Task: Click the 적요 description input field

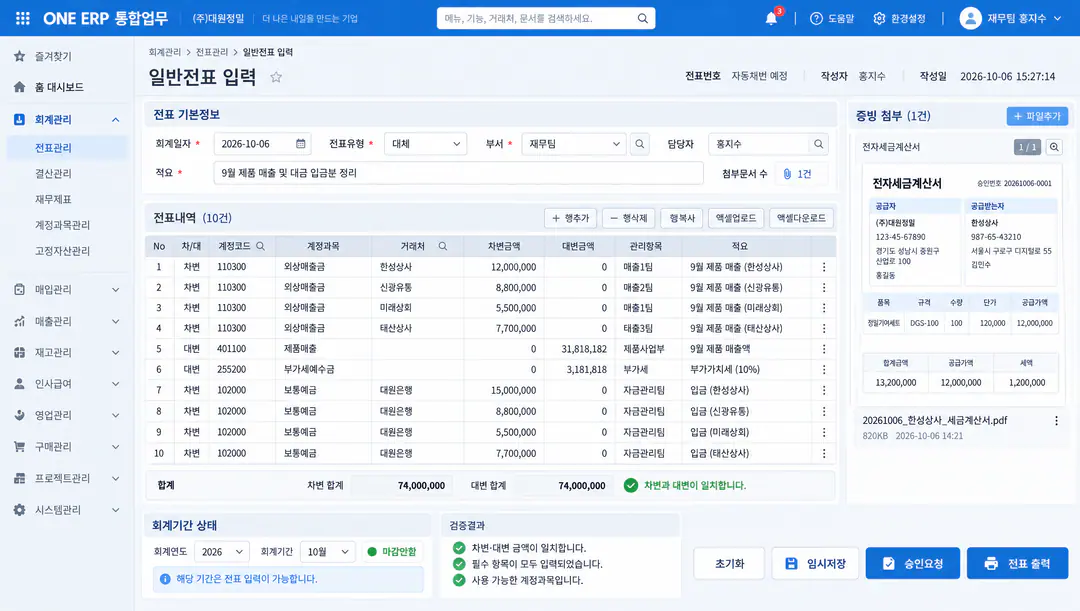Action: tap(458, 174)
